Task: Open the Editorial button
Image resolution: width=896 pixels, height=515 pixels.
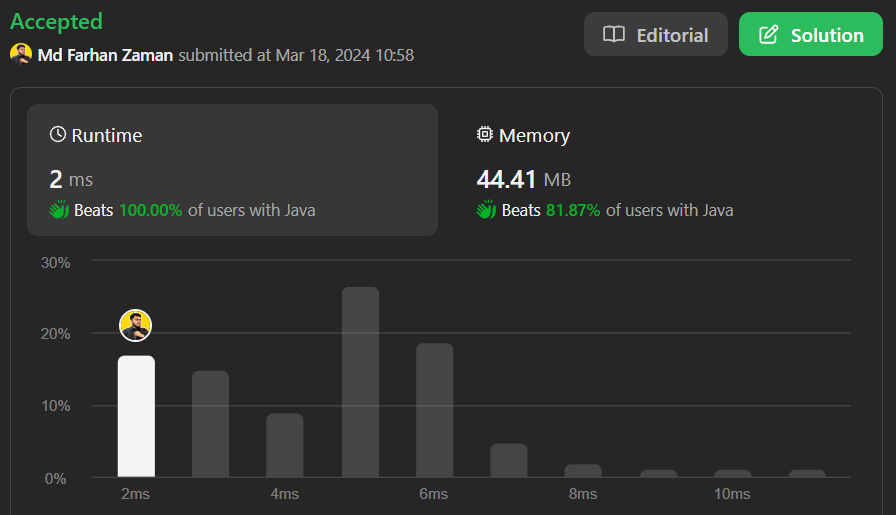Action: pyautogui.click(x=656, y=35)
